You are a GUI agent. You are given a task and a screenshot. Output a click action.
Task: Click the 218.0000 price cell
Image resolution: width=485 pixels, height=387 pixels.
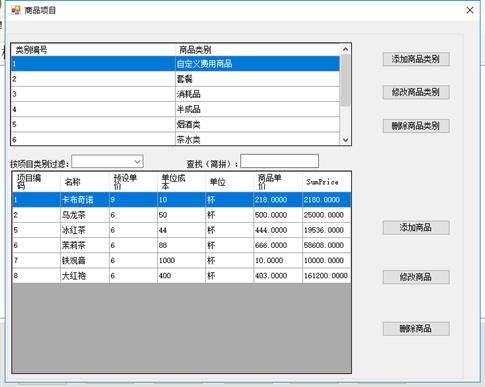tap(278, 200)
